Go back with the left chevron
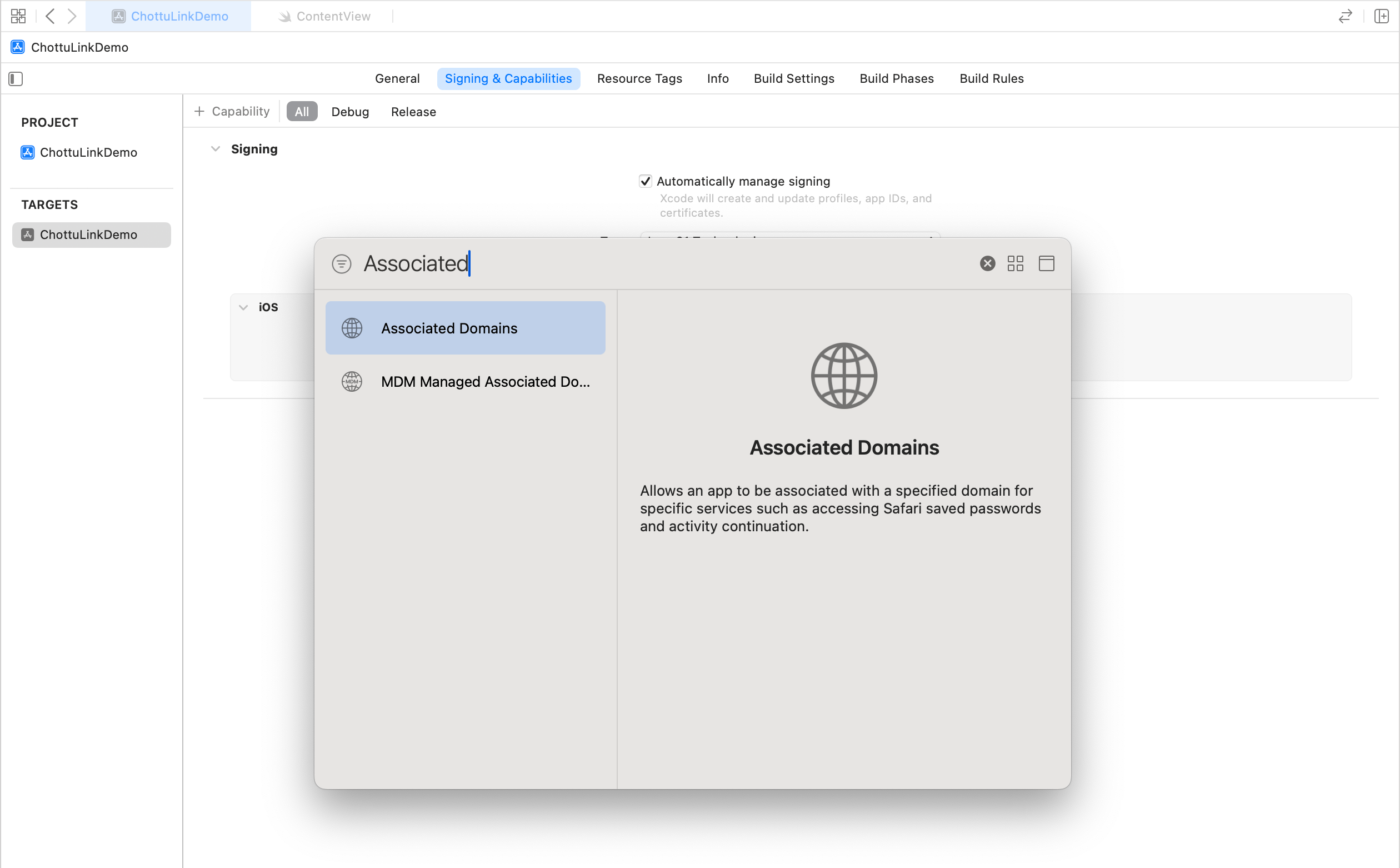This screenshot has height=868, width=1400. click(x=51, y=16)
